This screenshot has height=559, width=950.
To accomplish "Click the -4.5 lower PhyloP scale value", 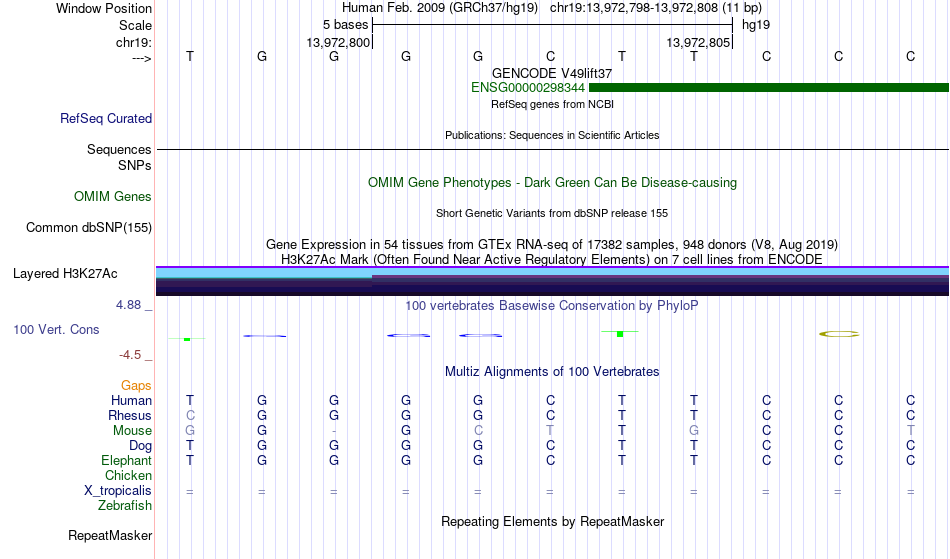I will (130, 355).
